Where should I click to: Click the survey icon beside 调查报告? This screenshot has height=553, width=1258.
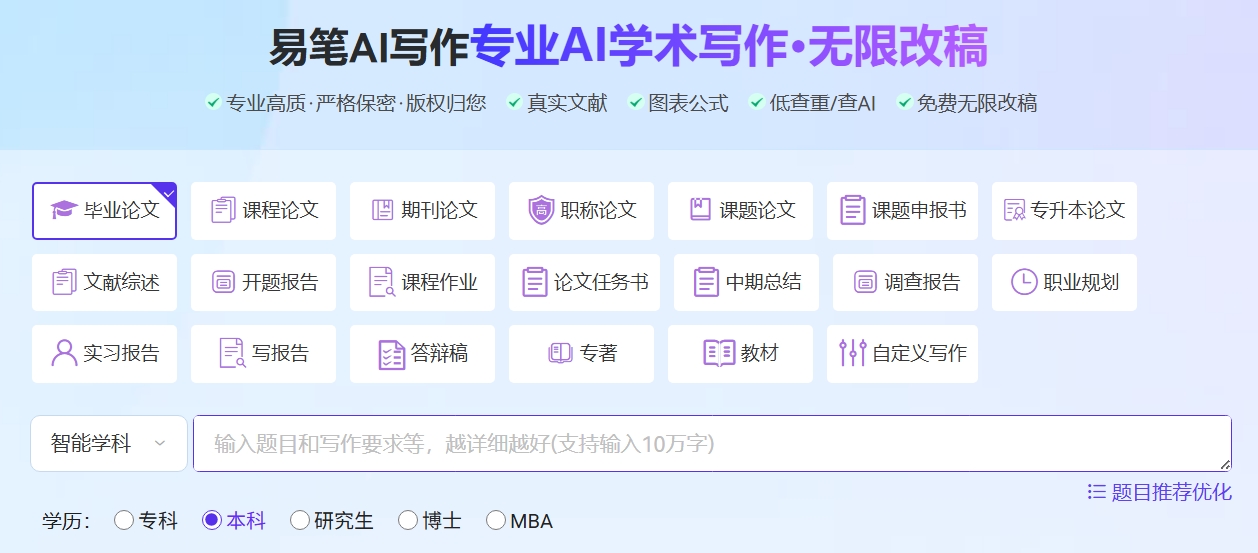(x=865, y=282)
